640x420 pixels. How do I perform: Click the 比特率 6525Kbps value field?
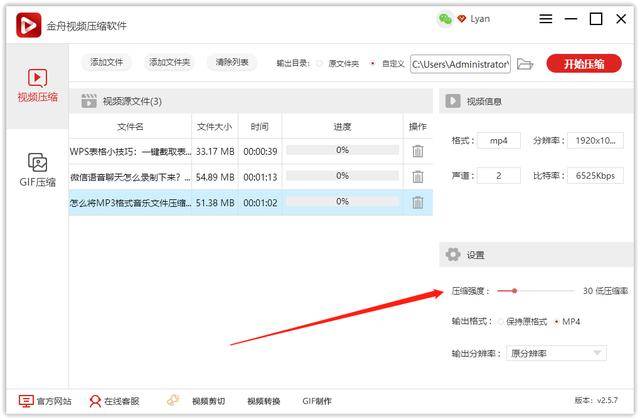click(595, 176)
